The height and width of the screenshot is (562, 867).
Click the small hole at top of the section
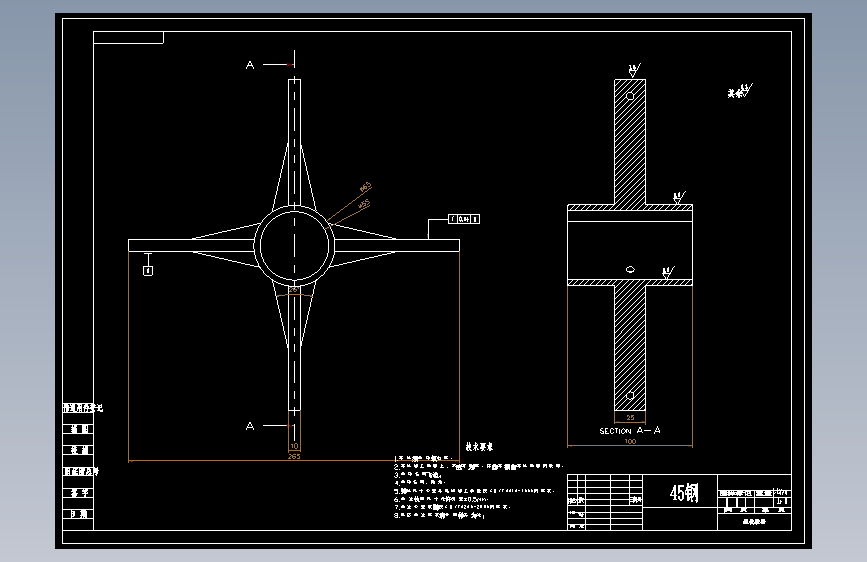(630, 96)
